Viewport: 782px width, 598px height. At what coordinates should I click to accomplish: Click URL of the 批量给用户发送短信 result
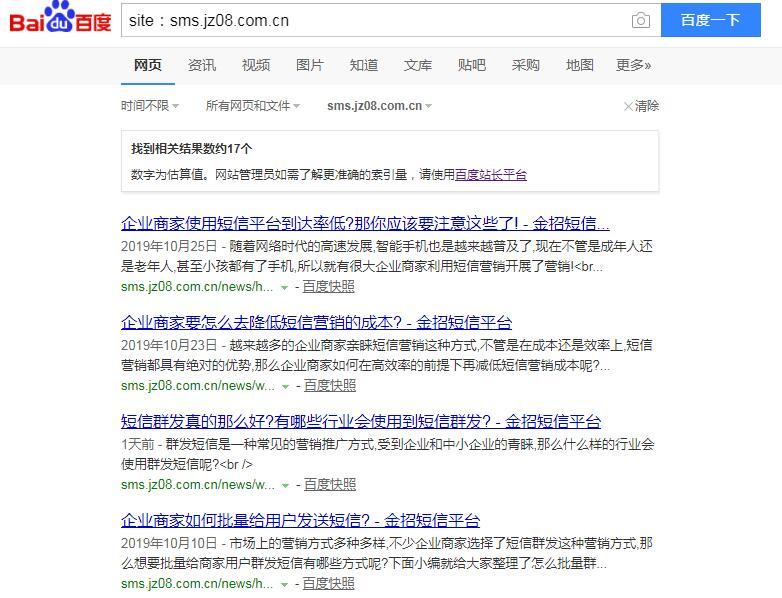click(x=197, y=584)
